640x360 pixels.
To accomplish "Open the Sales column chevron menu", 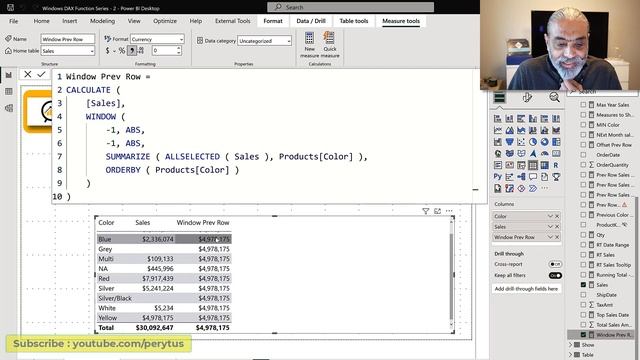I will (550, 227).
